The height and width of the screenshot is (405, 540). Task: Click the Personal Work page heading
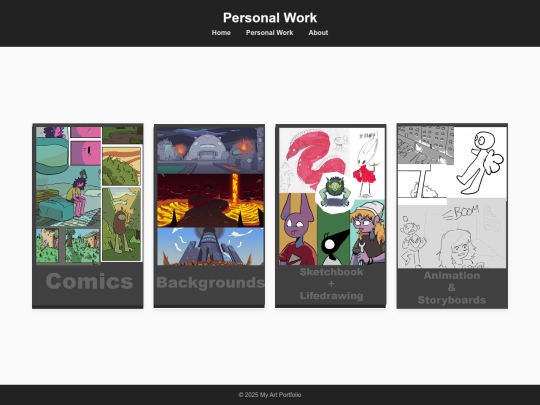(x=270, y=18)
